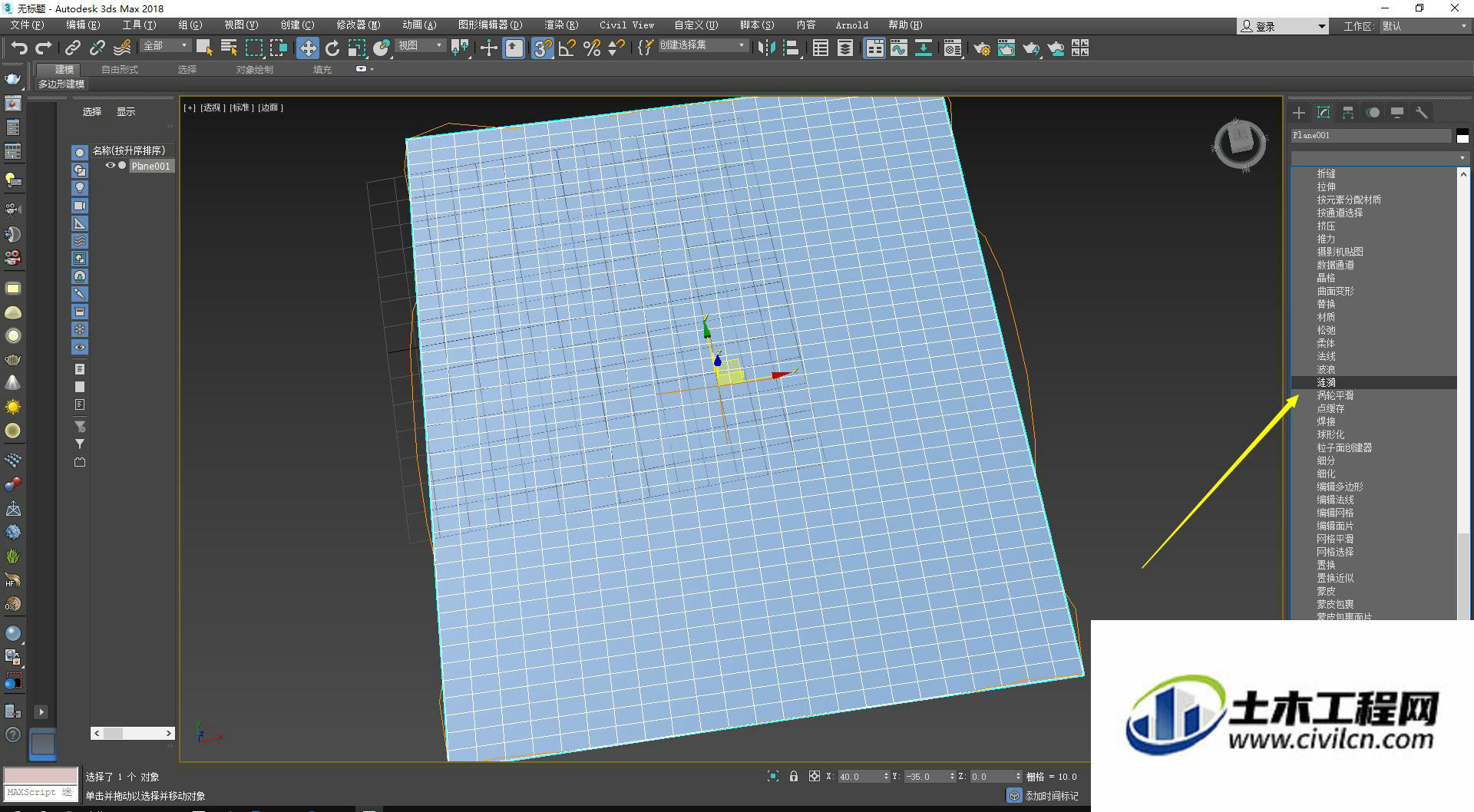Toggle the Spinner Snap button
The image size is (1474, 812).
point(616,48)
